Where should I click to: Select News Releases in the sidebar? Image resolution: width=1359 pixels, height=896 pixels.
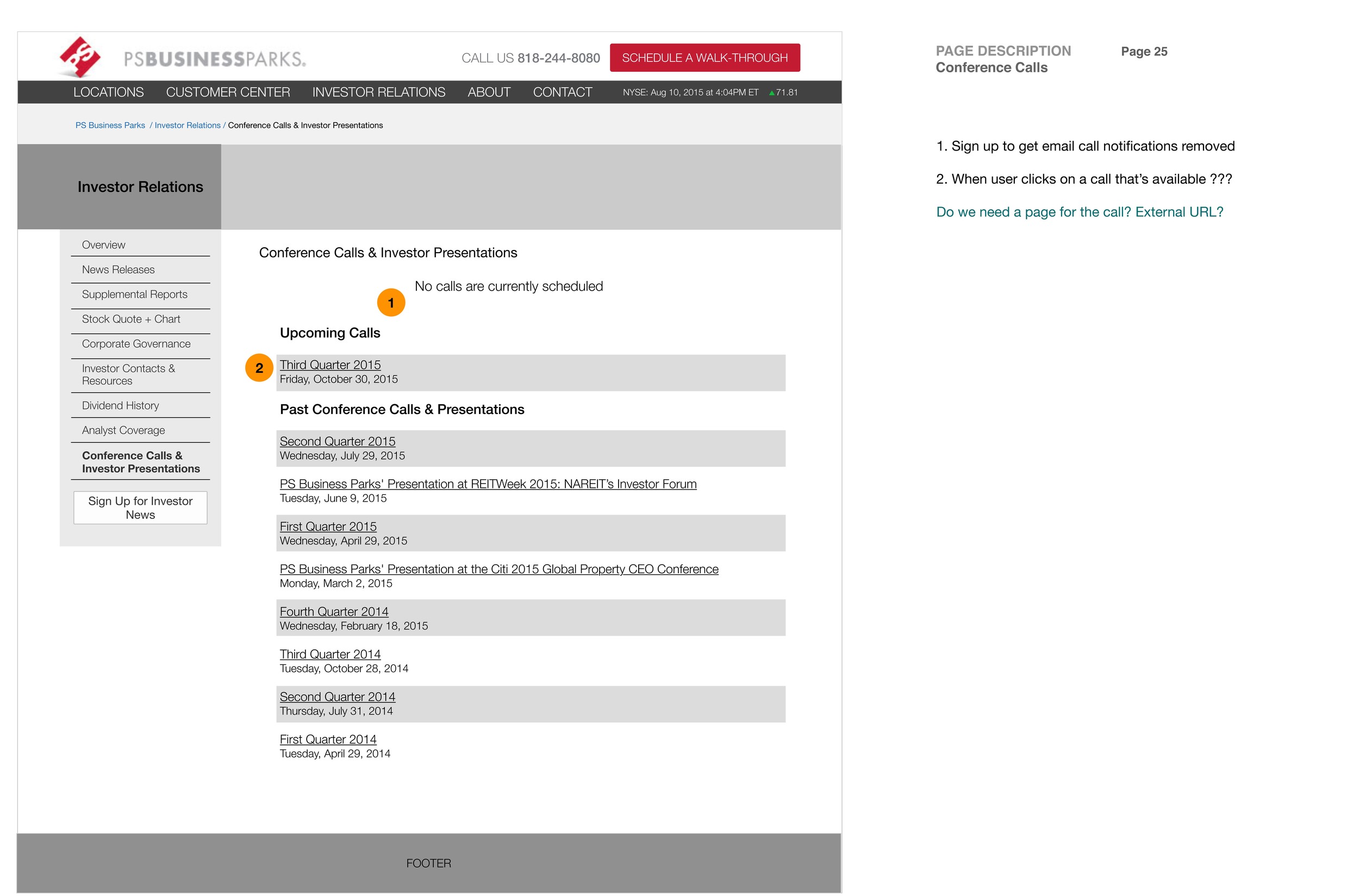tap(119, 269)
